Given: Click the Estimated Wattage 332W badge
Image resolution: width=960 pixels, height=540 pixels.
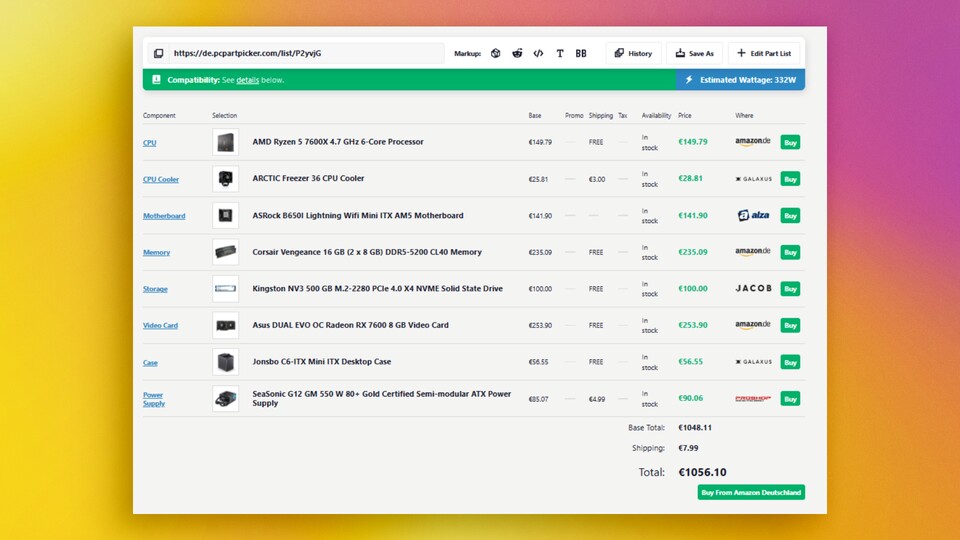Looking at the screenshot, I should click(x=740, y=80).
